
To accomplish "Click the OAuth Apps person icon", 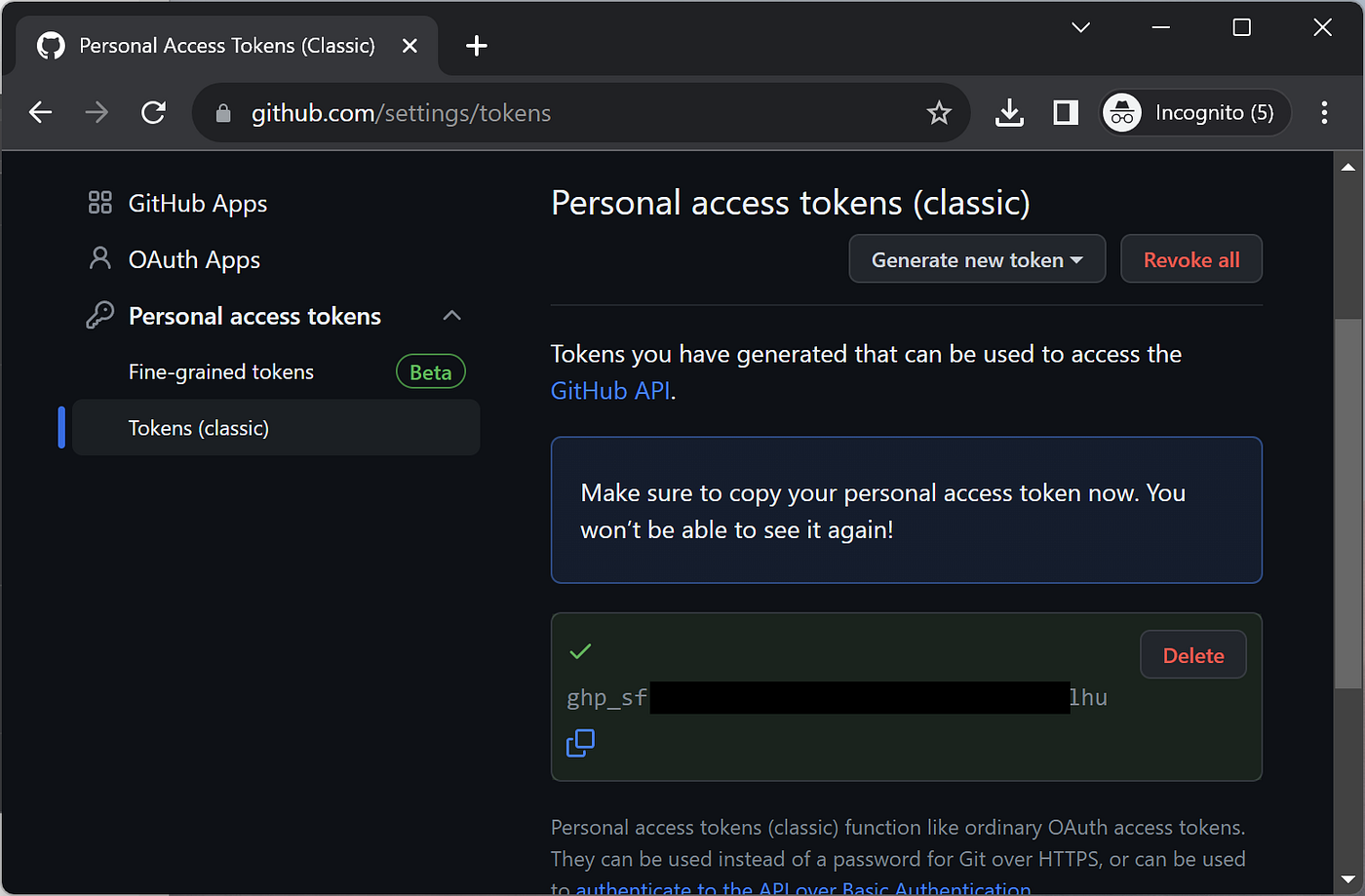I will coord(99,258).
